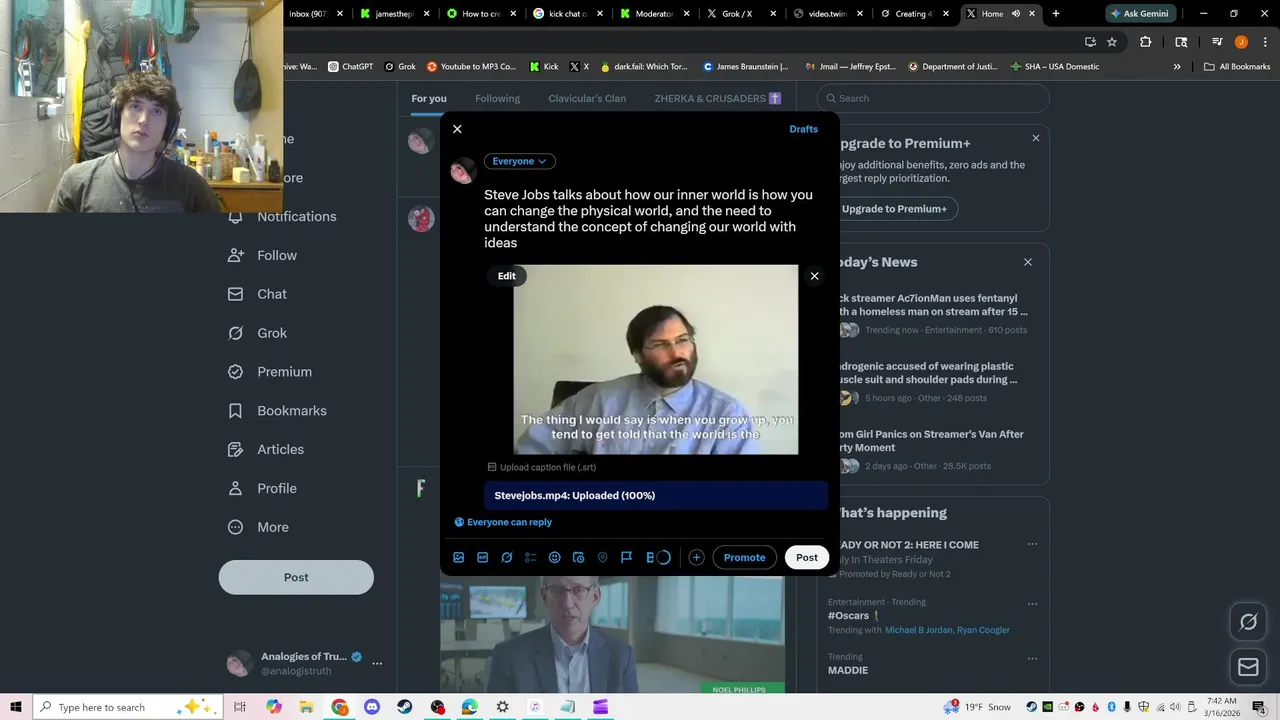Open Michael B Jordan trending link
1280x720 pixels.
point(919,630)
